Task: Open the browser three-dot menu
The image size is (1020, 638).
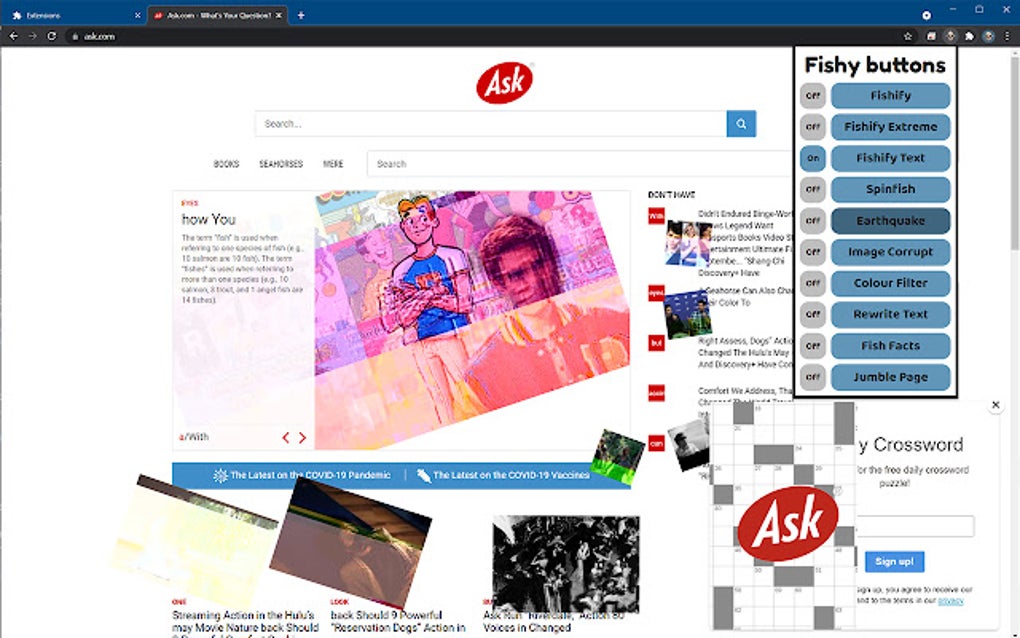Action: point(1007,36)
